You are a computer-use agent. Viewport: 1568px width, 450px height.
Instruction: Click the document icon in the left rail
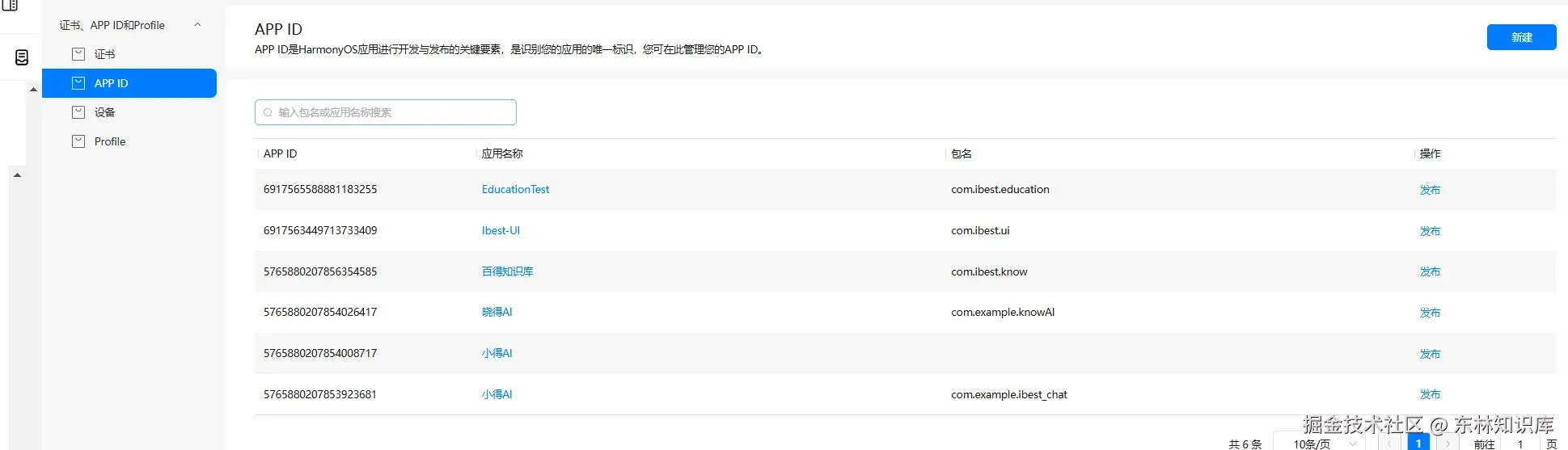(x=22, y=57)
